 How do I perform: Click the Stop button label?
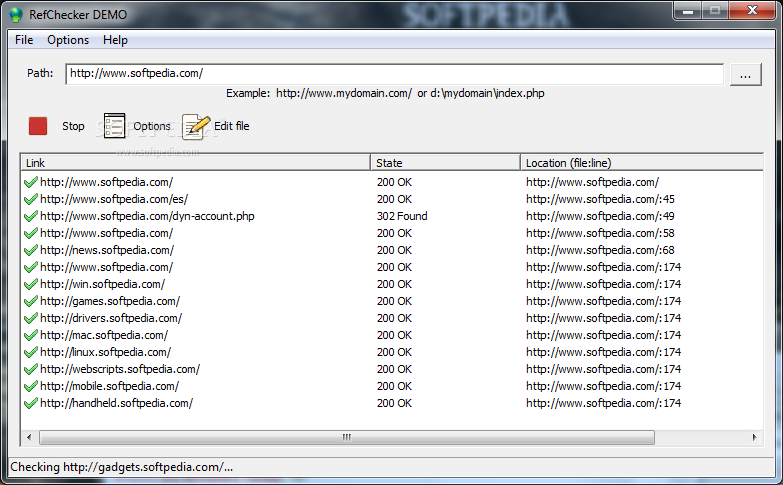point(73,126)
